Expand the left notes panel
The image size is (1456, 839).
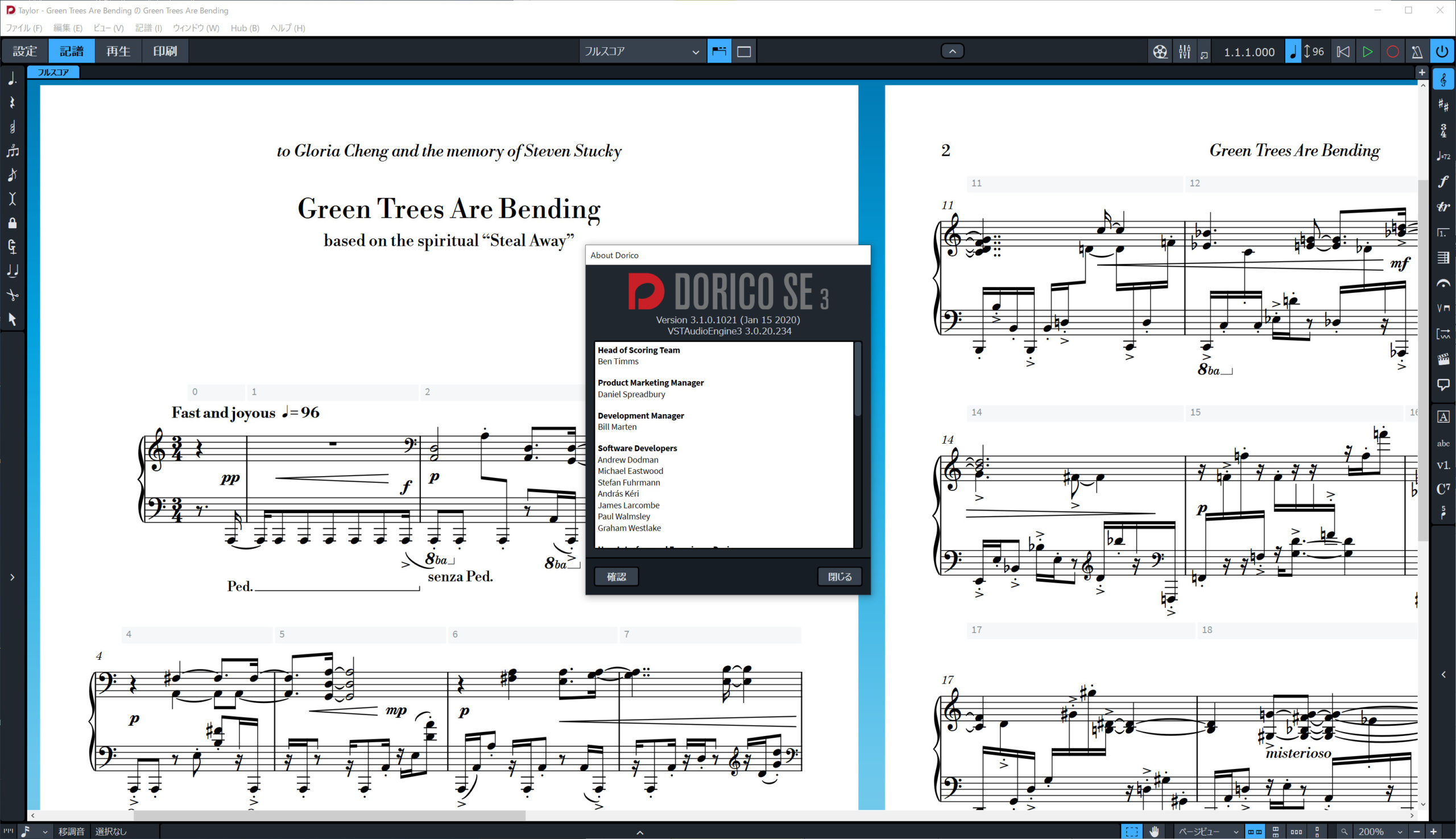[x=12, y=577]
